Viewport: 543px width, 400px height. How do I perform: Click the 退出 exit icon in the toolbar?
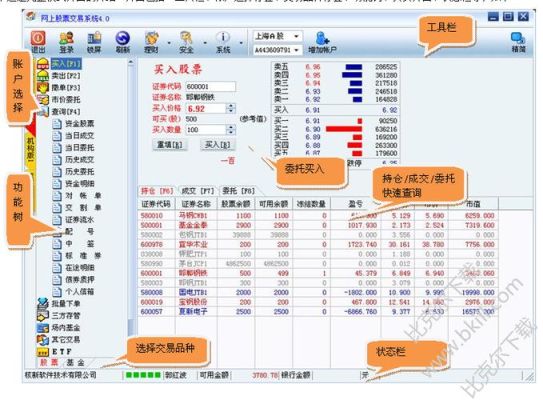coord(38,38)
